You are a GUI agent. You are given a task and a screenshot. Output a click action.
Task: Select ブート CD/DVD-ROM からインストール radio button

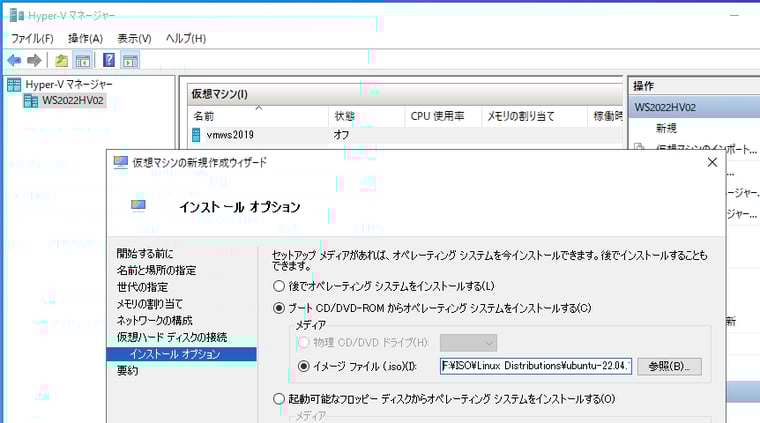[279, 308]
